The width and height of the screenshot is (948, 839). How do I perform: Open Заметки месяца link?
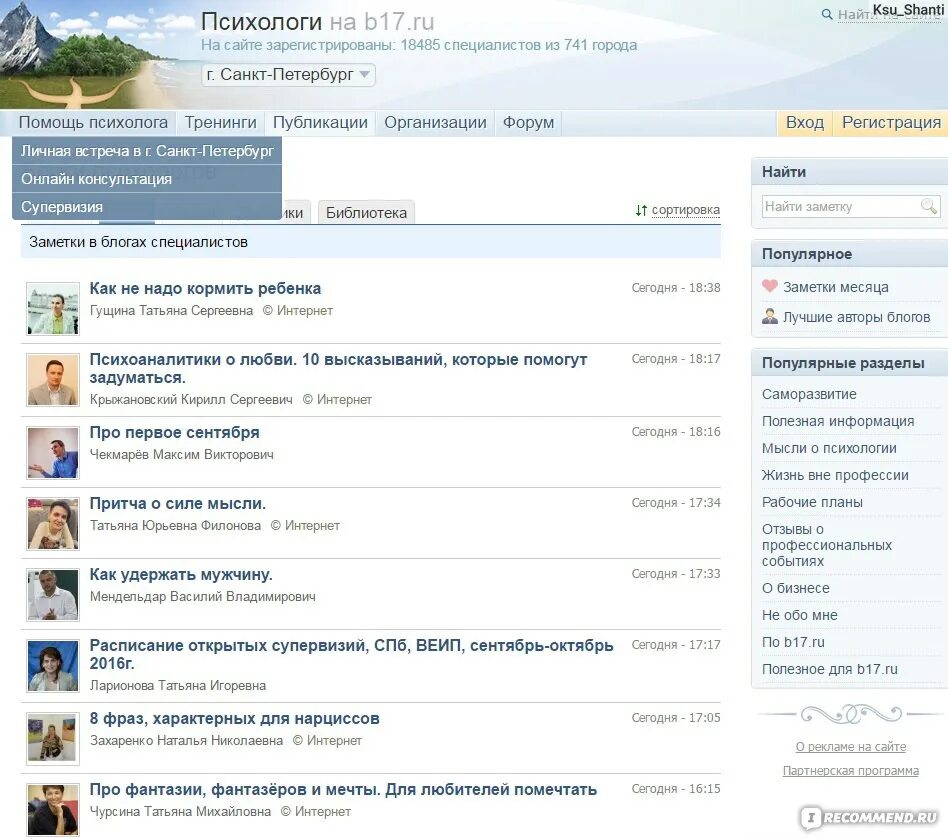click(x=836, y=287)
